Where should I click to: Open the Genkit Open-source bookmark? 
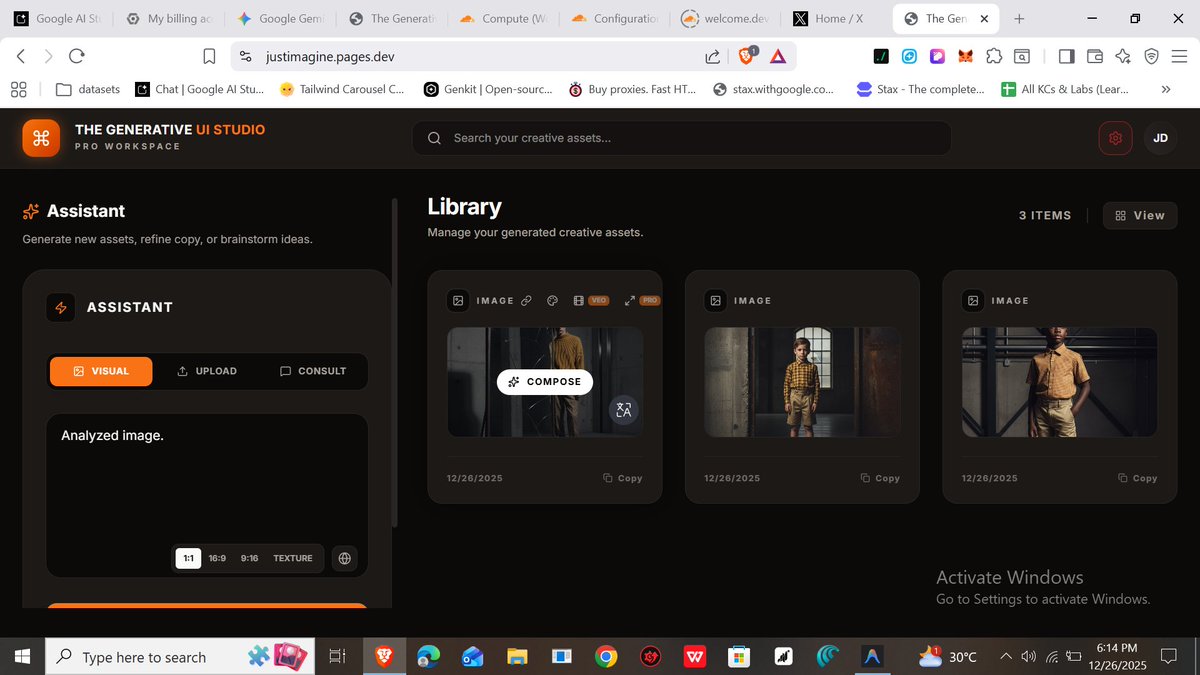point(487,89)
